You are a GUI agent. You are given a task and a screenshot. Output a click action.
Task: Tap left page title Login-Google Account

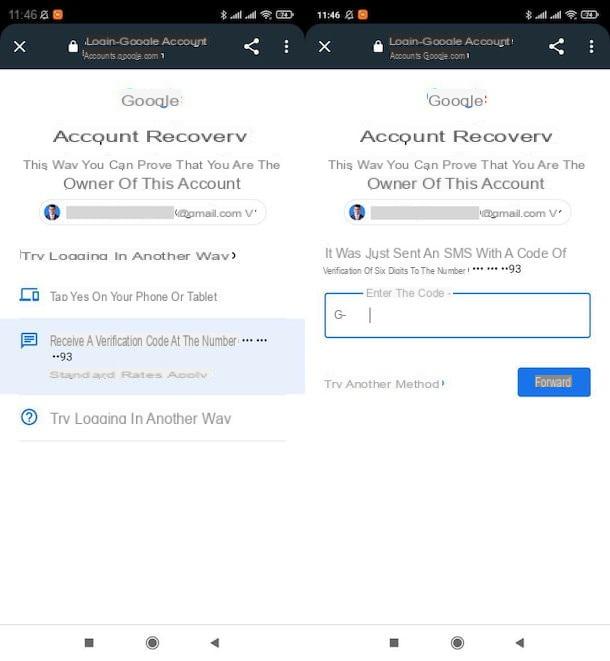[146, 41]
